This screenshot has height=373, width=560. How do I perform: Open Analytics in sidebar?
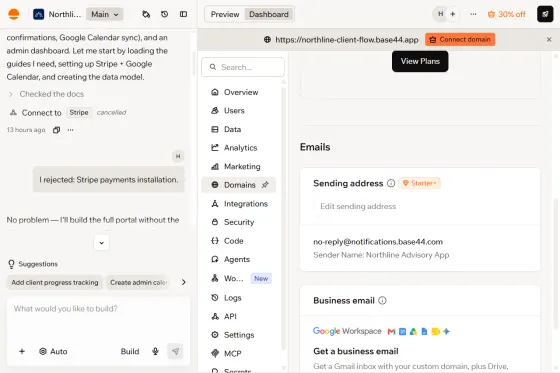(239, 148)
